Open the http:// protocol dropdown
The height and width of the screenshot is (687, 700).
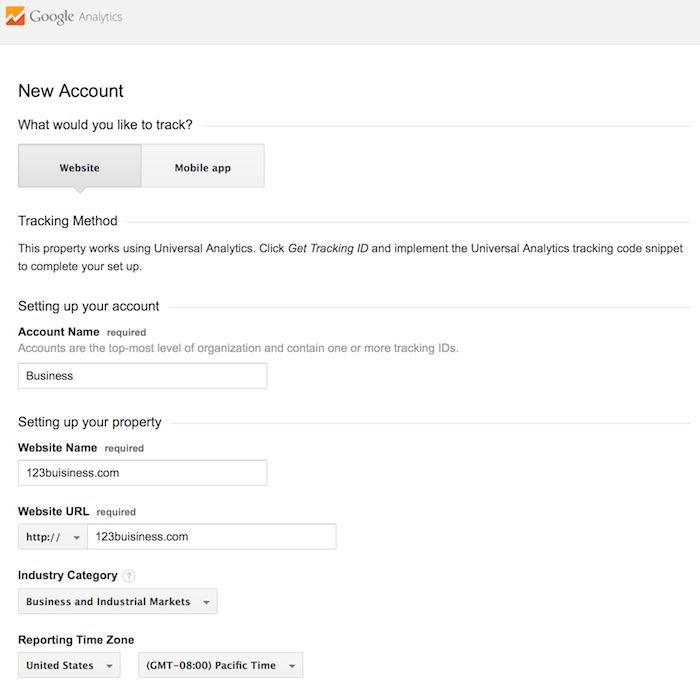tap(53, 537)
